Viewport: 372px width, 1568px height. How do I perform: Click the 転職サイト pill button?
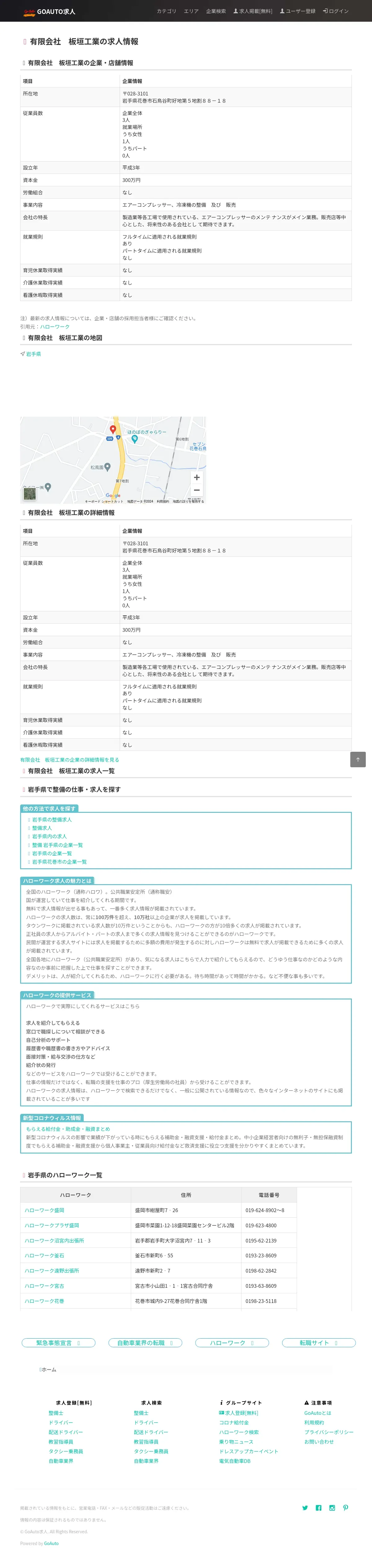click(318, 1343)
